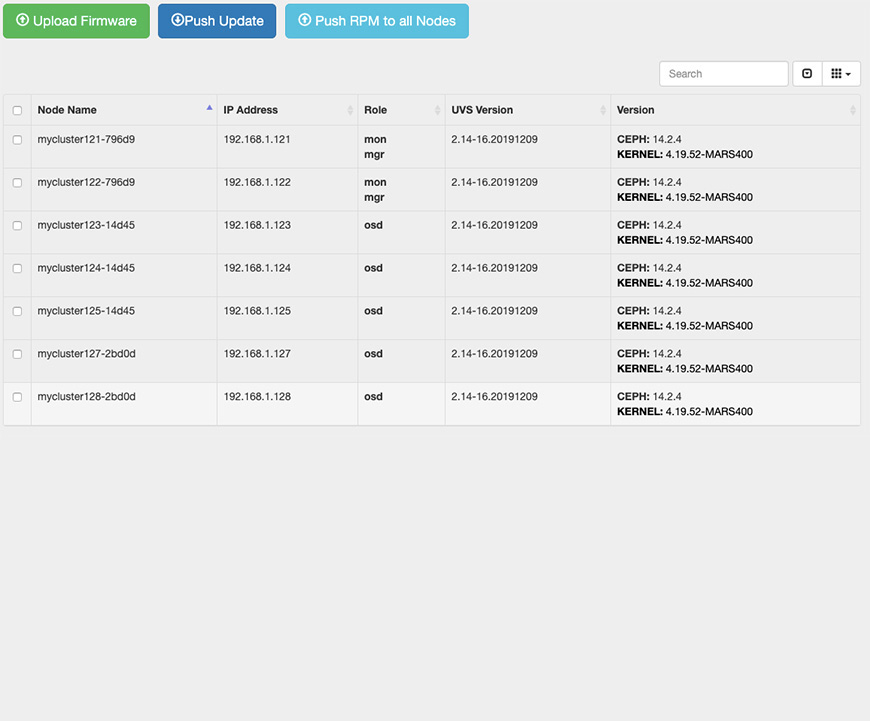Click the mon mgr role of mycluster121
870x721 pixels.
(375, 147)
